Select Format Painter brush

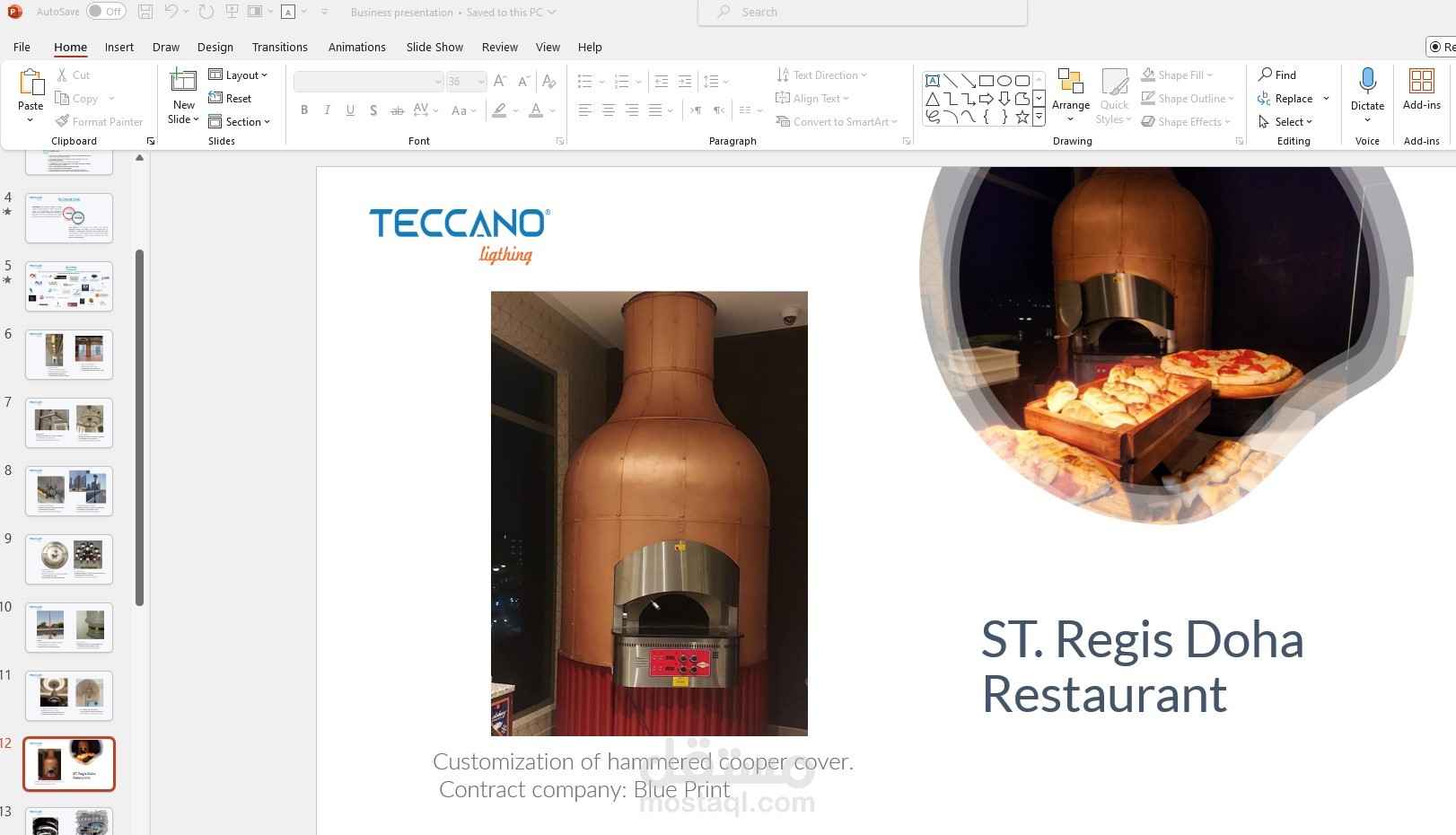pos(99,122)
